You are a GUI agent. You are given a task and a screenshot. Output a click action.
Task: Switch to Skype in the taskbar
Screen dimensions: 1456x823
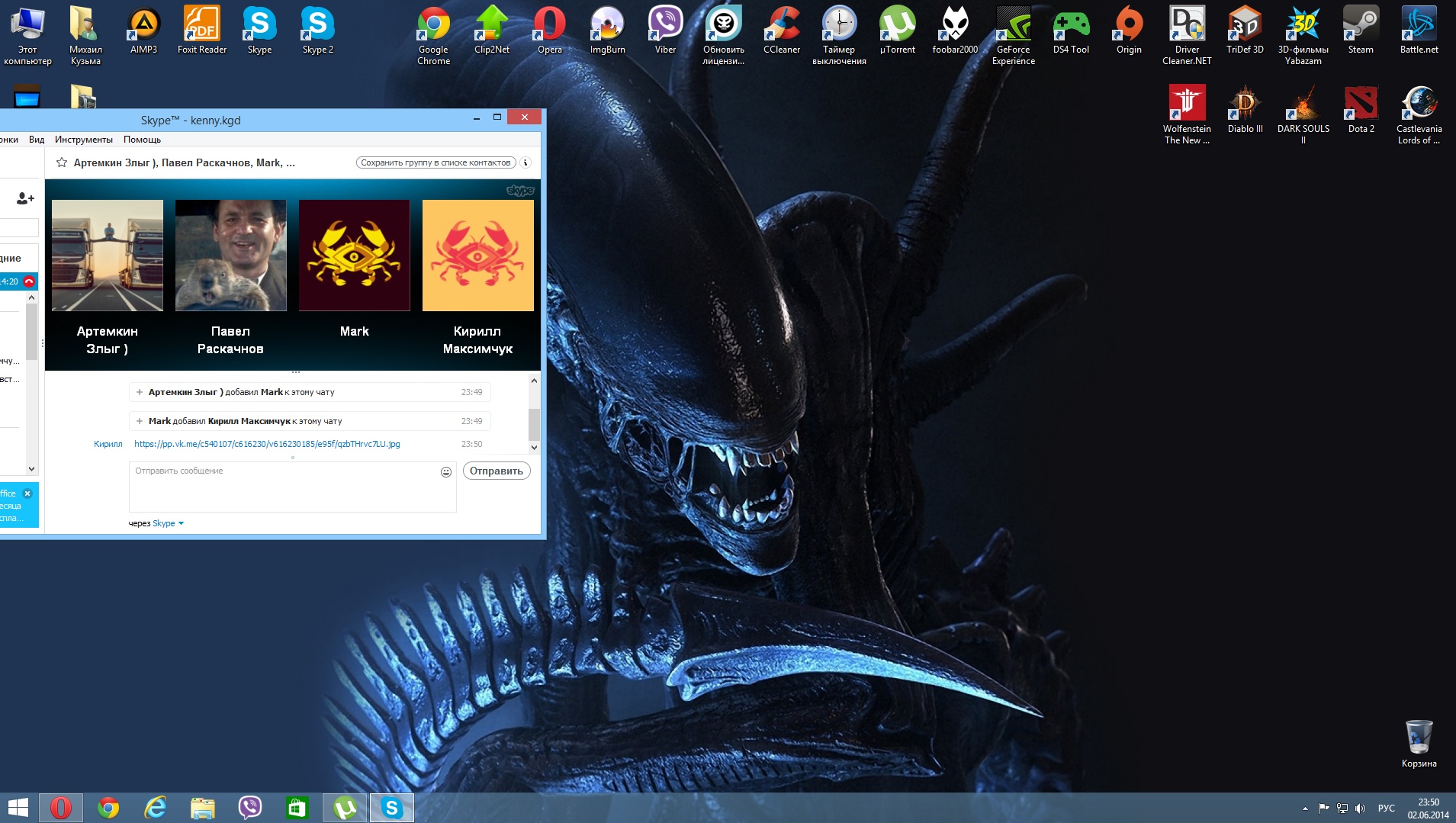392,808
